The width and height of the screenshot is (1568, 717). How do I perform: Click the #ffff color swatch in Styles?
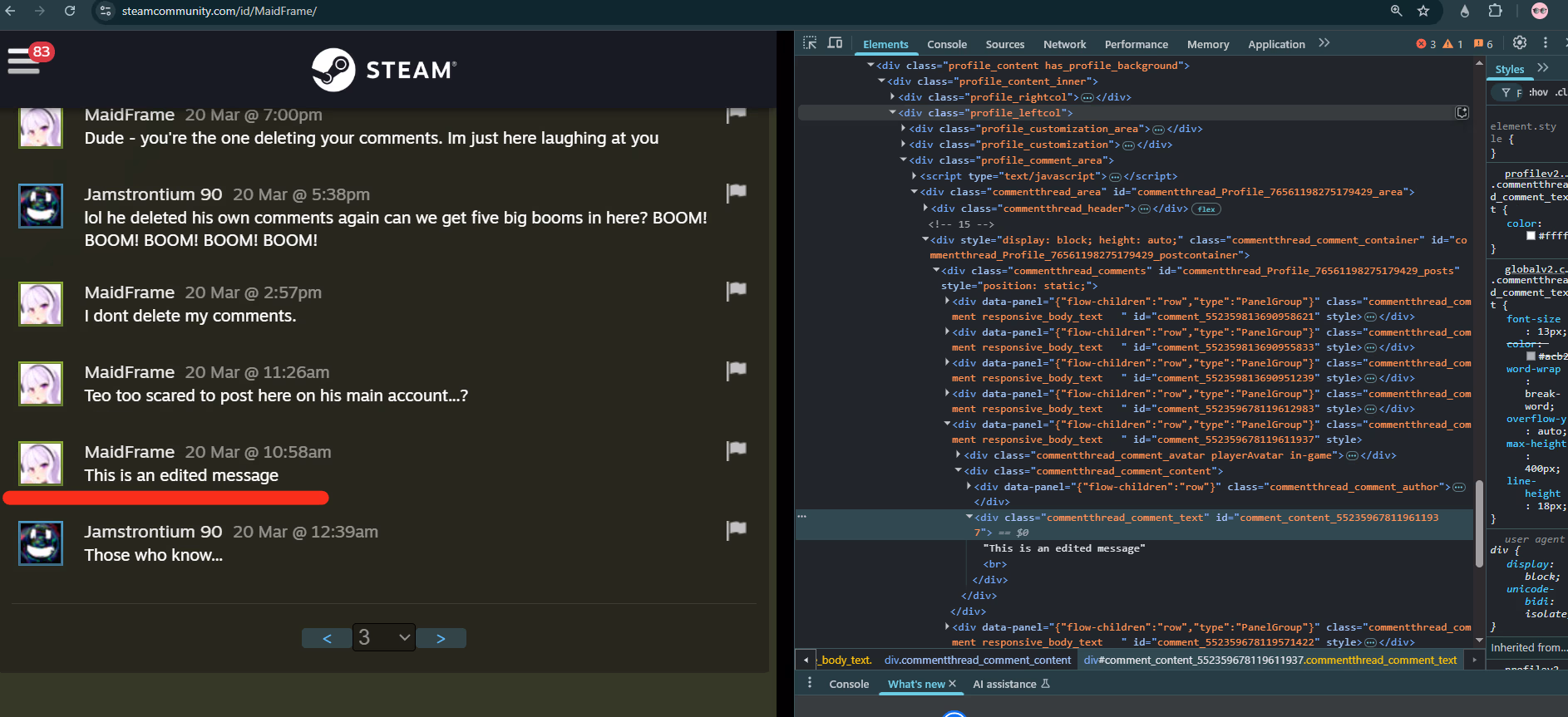pos(1531,236)
